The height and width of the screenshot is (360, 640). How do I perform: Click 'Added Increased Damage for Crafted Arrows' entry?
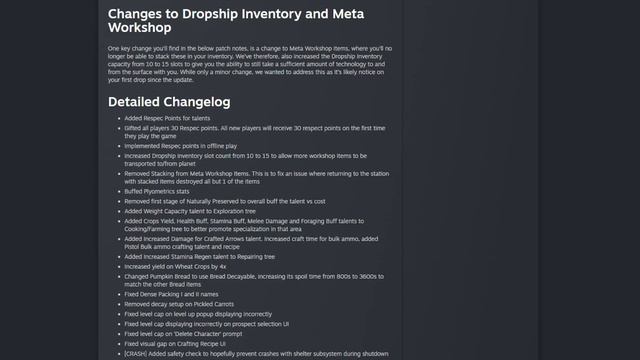pyautogui.click(x=251, y=243)
